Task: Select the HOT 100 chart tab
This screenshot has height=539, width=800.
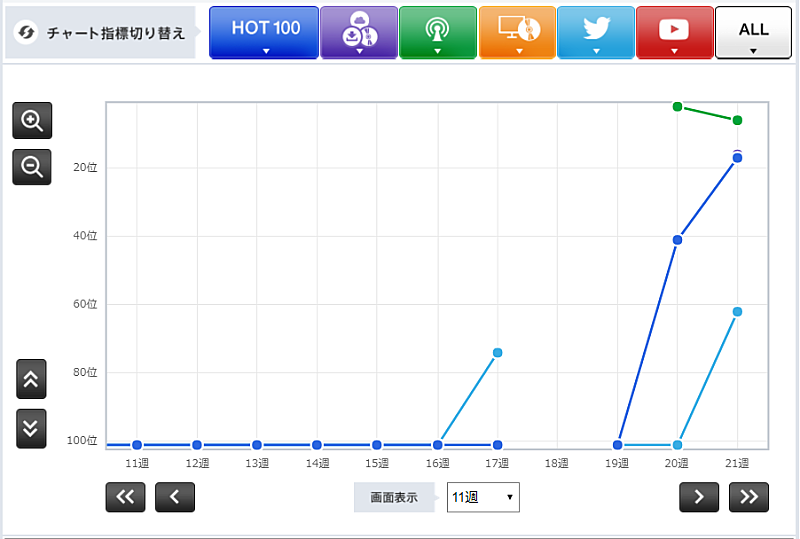Action: (265, 32)
